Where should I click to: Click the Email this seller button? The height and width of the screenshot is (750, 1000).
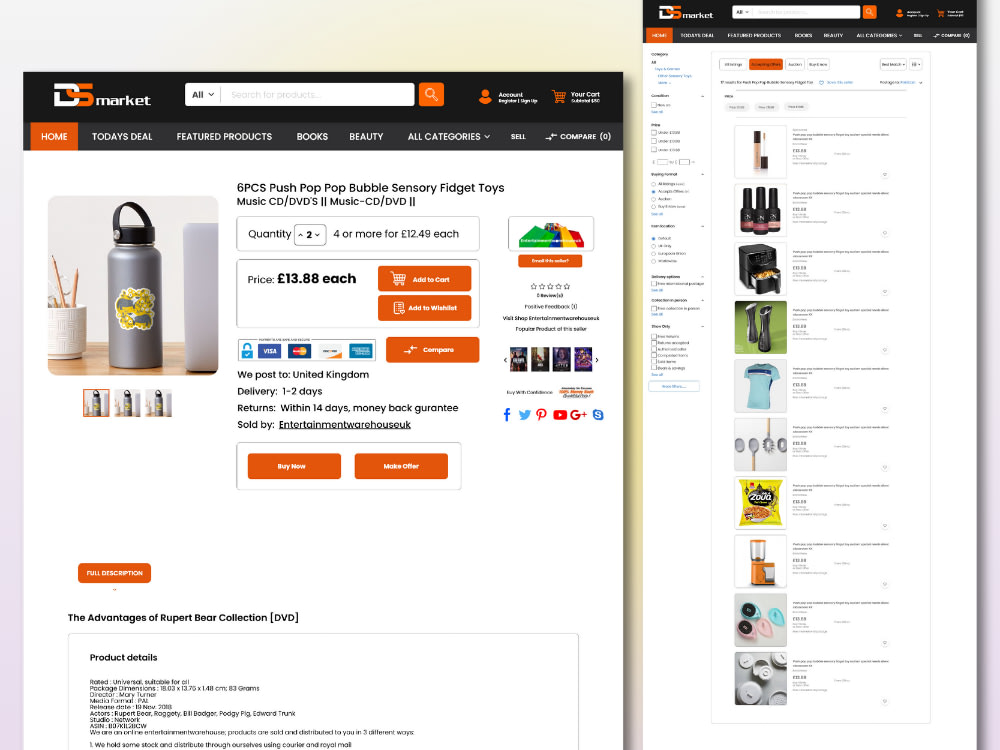point(550,261)
